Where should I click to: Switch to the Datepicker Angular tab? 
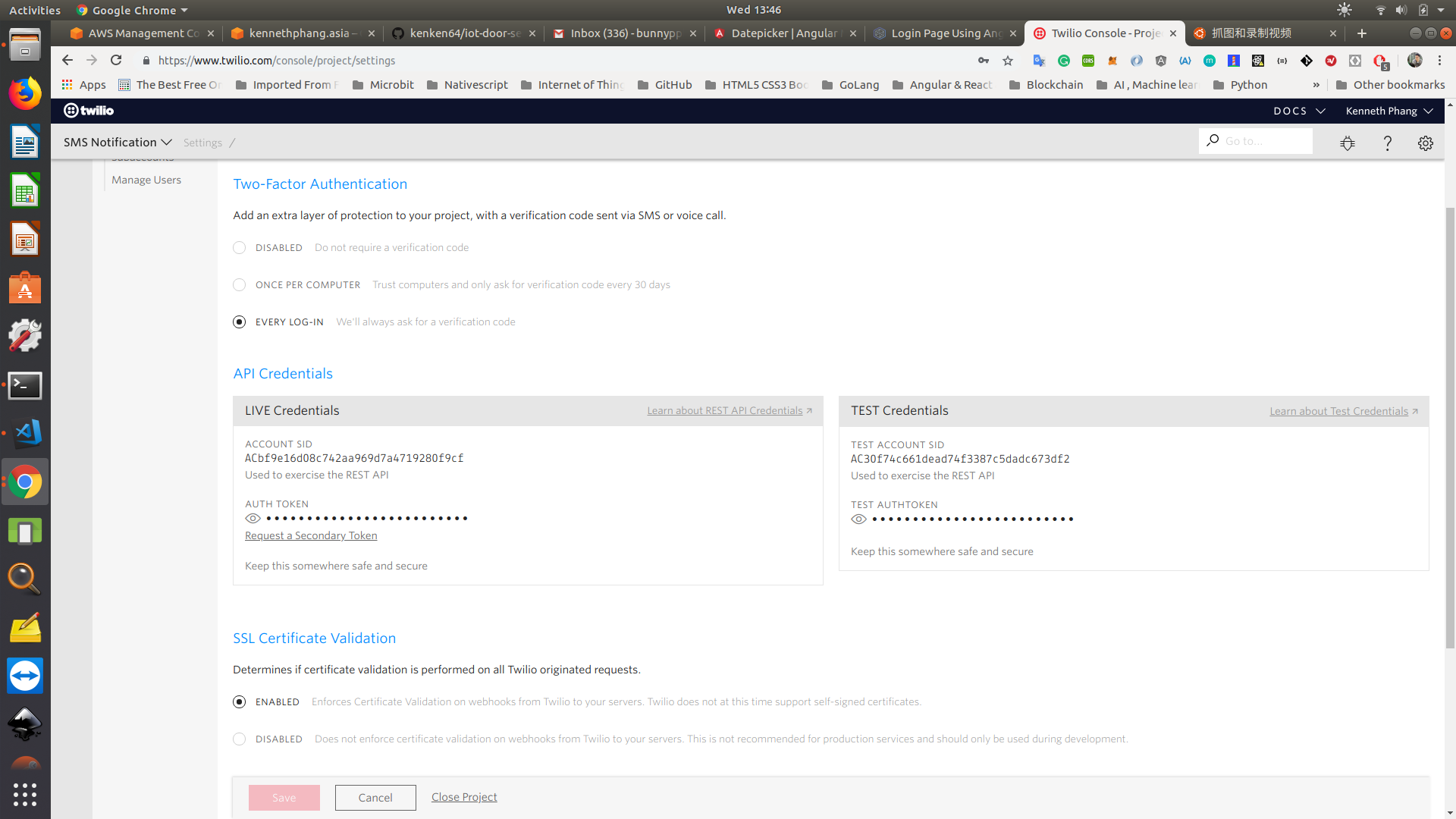(x=783, y=33)
